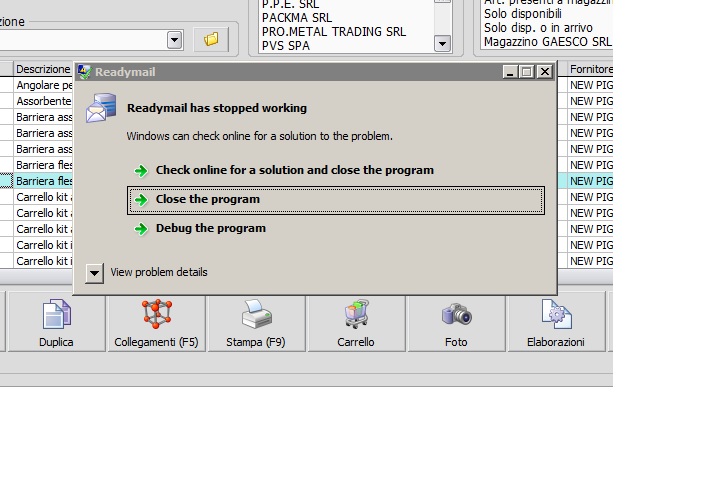The height and width of the screenshot is (497, 724).
Task: Open the Carrello shopping cart
Action: (356, 323)
